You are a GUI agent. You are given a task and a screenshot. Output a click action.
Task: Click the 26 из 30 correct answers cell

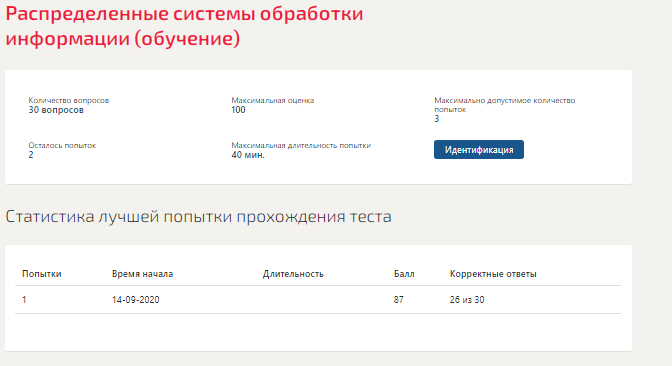[x=467, y=300]
